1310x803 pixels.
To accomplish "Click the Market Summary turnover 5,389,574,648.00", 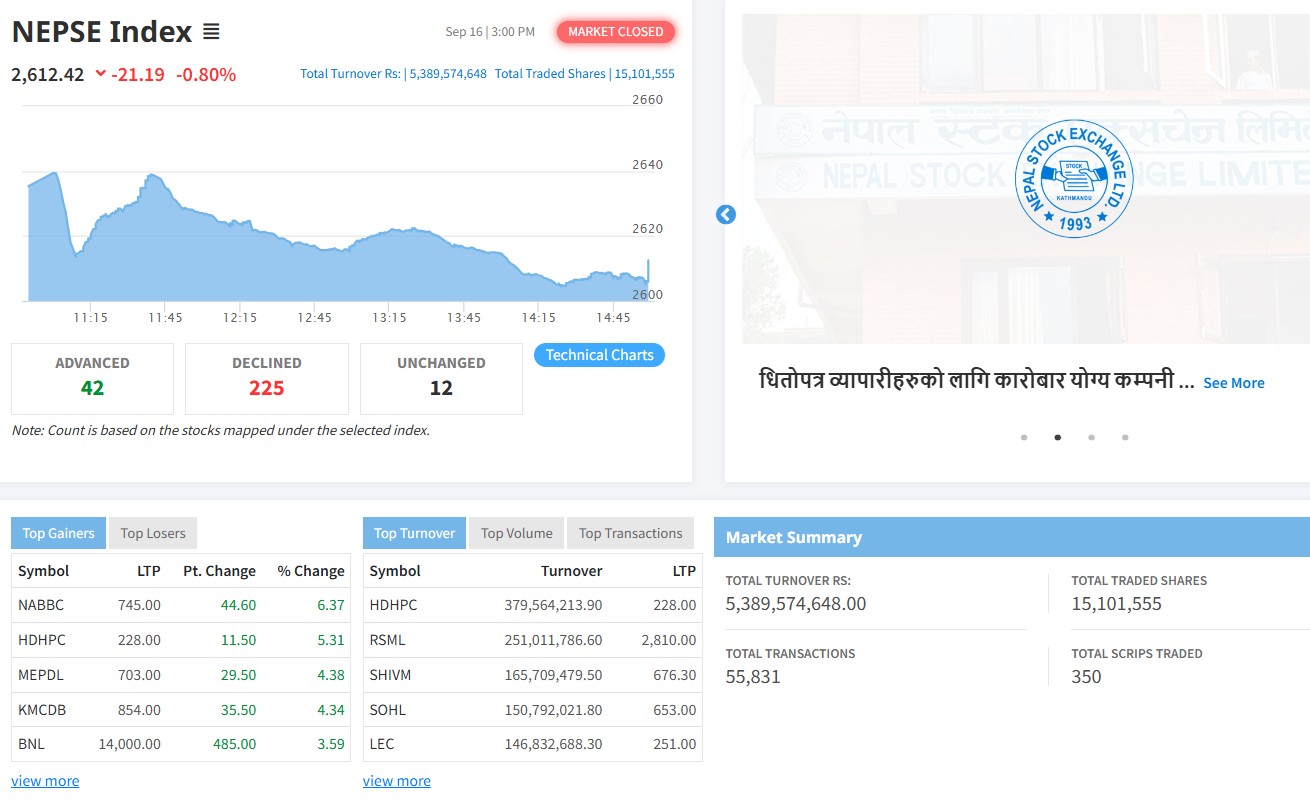I will [x=796, y=604].
